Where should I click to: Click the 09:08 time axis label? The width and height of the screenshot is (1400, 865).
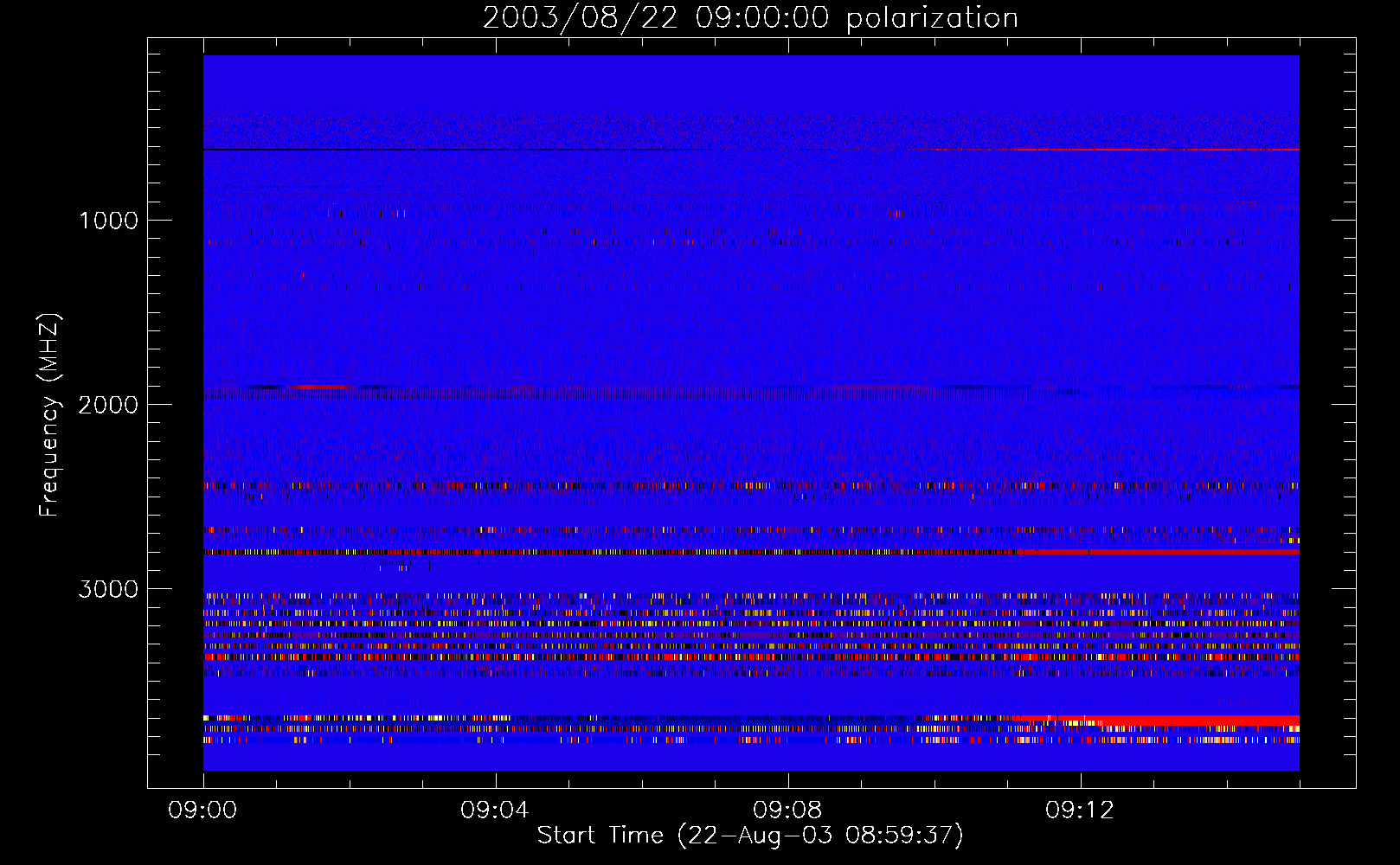[787, 811]
